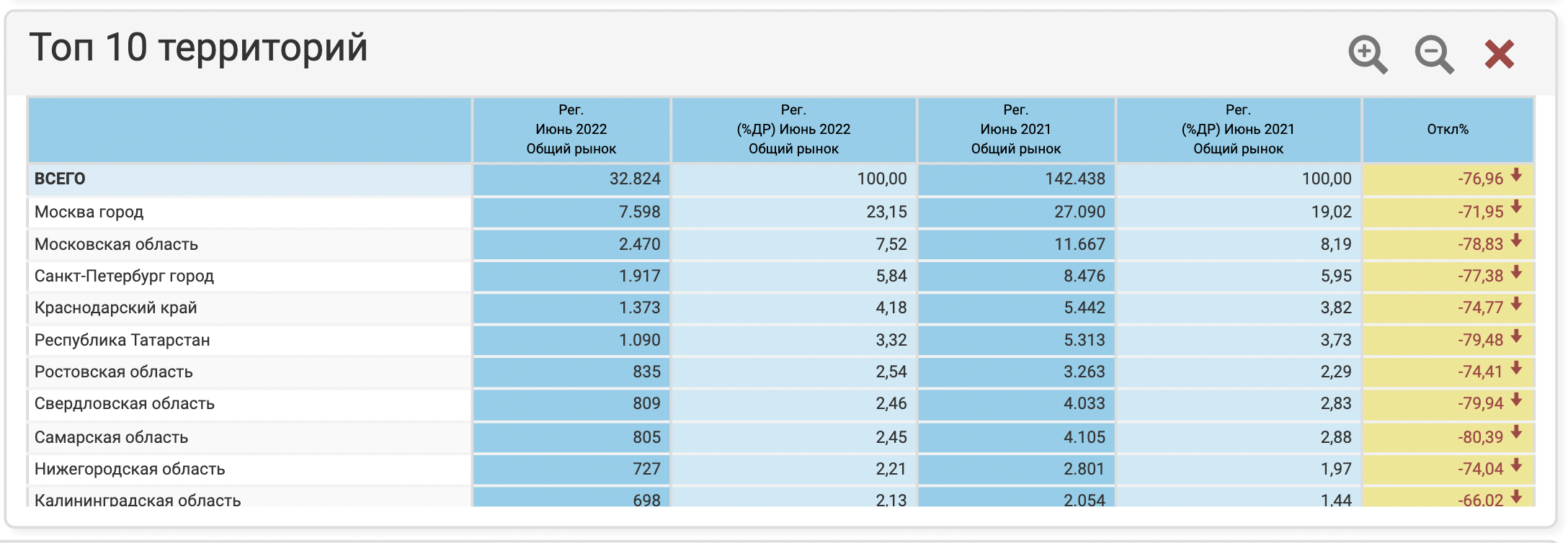
Task: Click the Откл% column header
Action: point(1447,130)
